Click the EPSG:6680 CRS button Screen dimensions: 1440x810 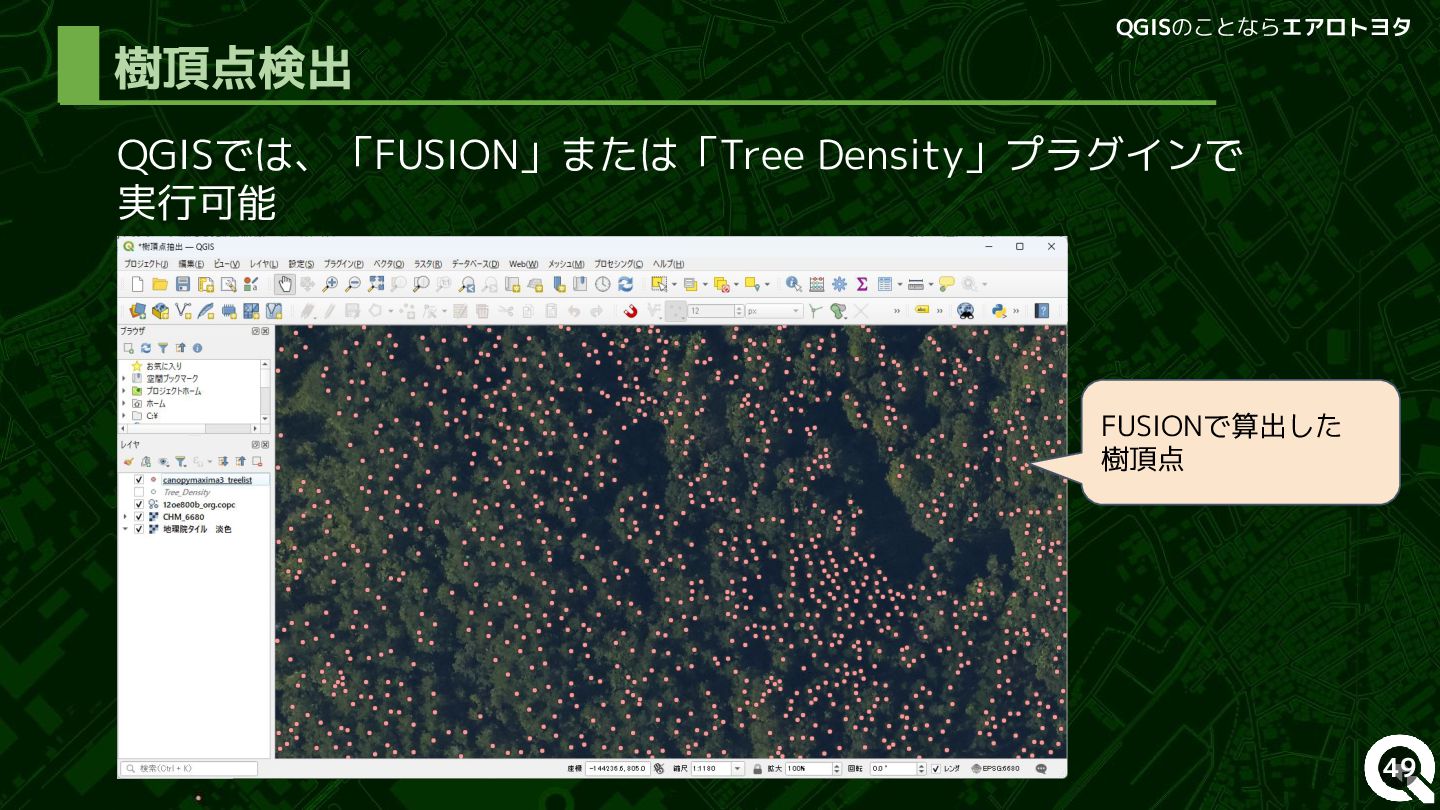(x=995, y=769)
